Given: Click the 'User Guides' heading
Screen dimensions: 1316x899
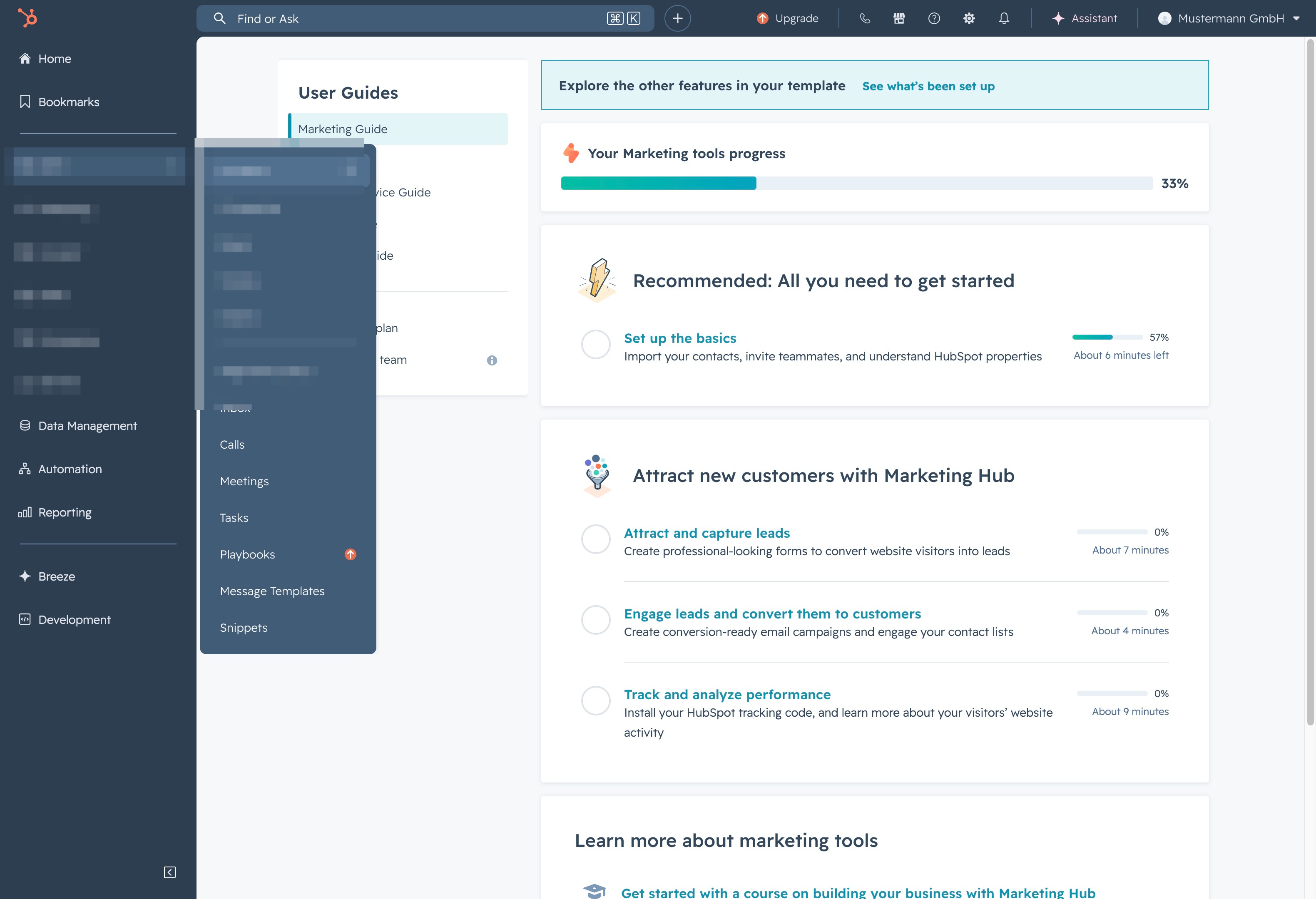Looking at the screenshot, I should (348, 93).
